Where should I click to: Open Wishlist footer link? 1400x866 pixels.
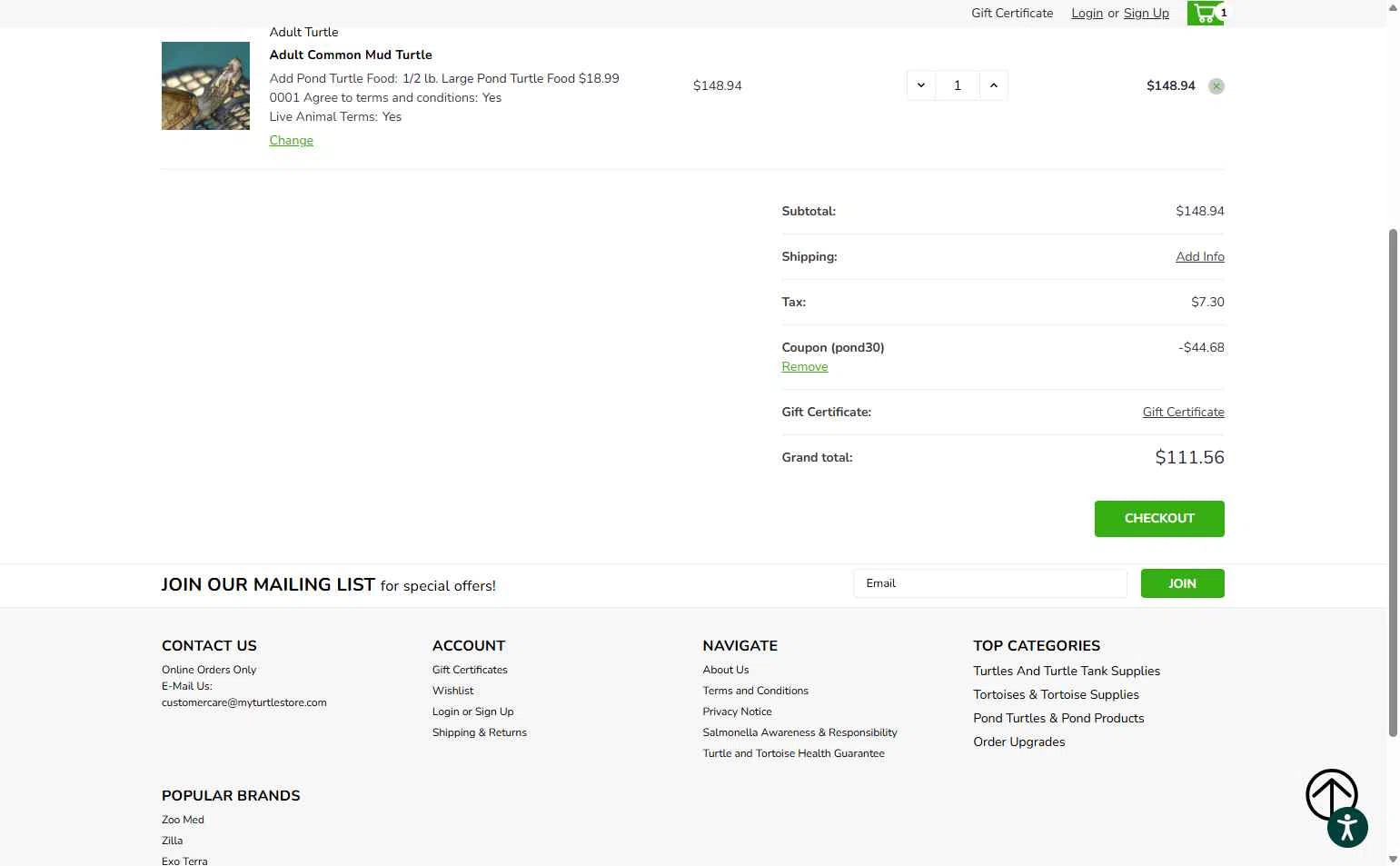452,691
